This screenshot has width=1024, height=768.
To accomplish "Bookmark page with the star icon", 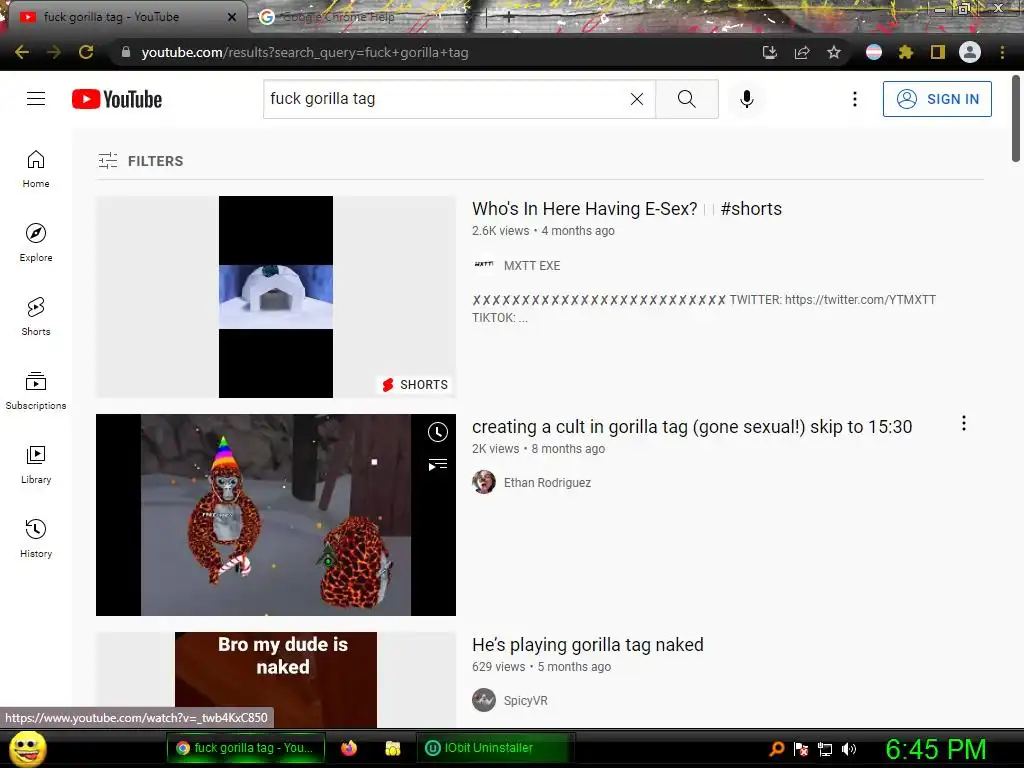I will [834, 52].
